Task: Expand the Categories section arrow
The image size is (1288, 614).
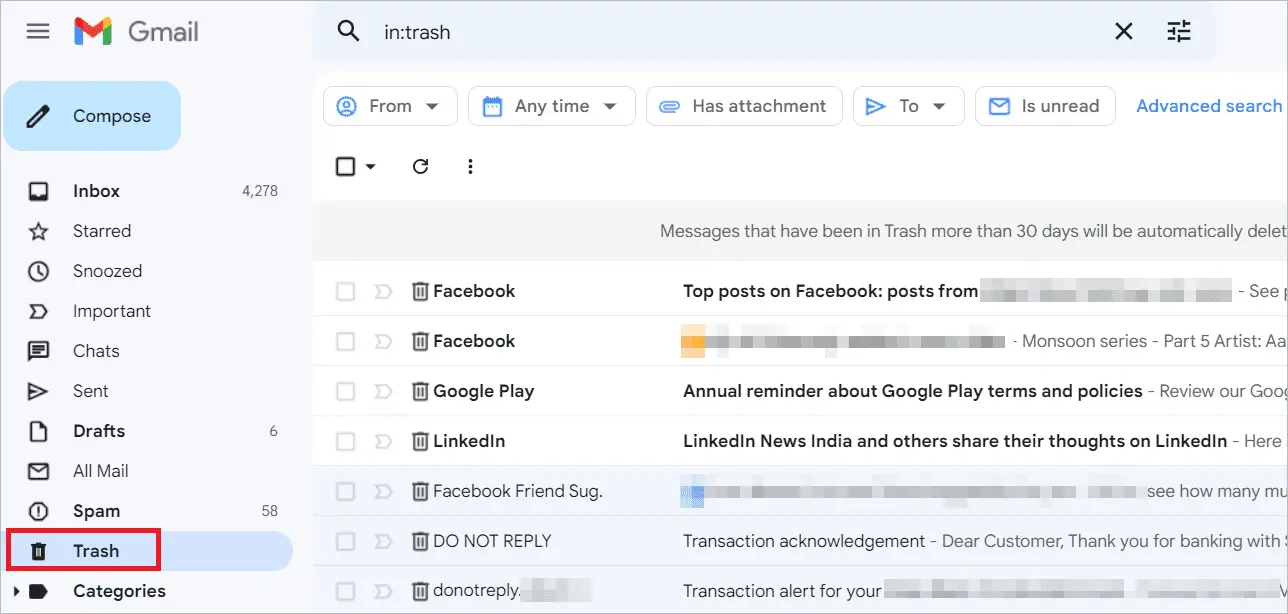Action: tap(16, 591)
